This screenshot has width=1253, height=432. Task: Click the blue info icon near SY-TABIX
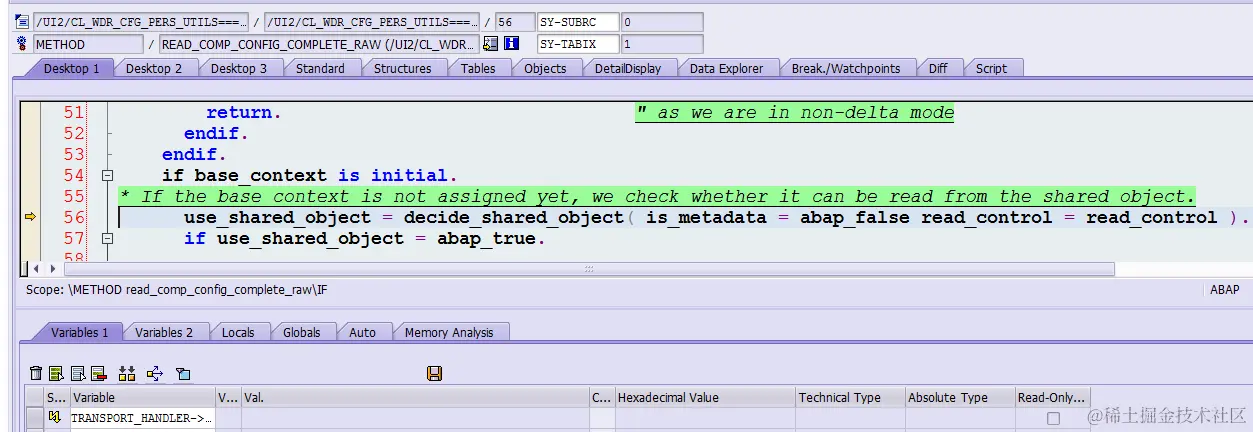coord(511,44)
